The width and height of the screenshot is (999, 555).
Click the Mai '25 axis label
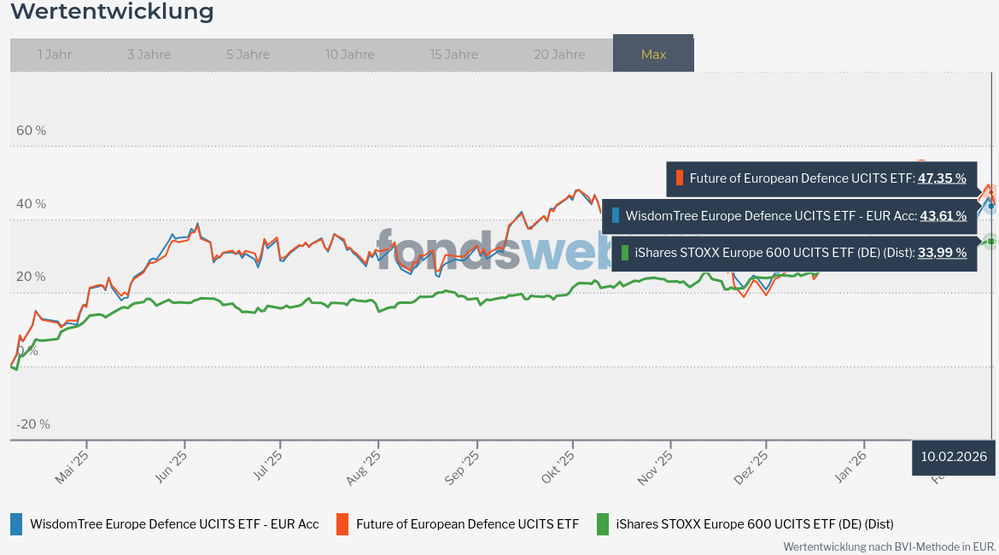[x=72, y=468]
